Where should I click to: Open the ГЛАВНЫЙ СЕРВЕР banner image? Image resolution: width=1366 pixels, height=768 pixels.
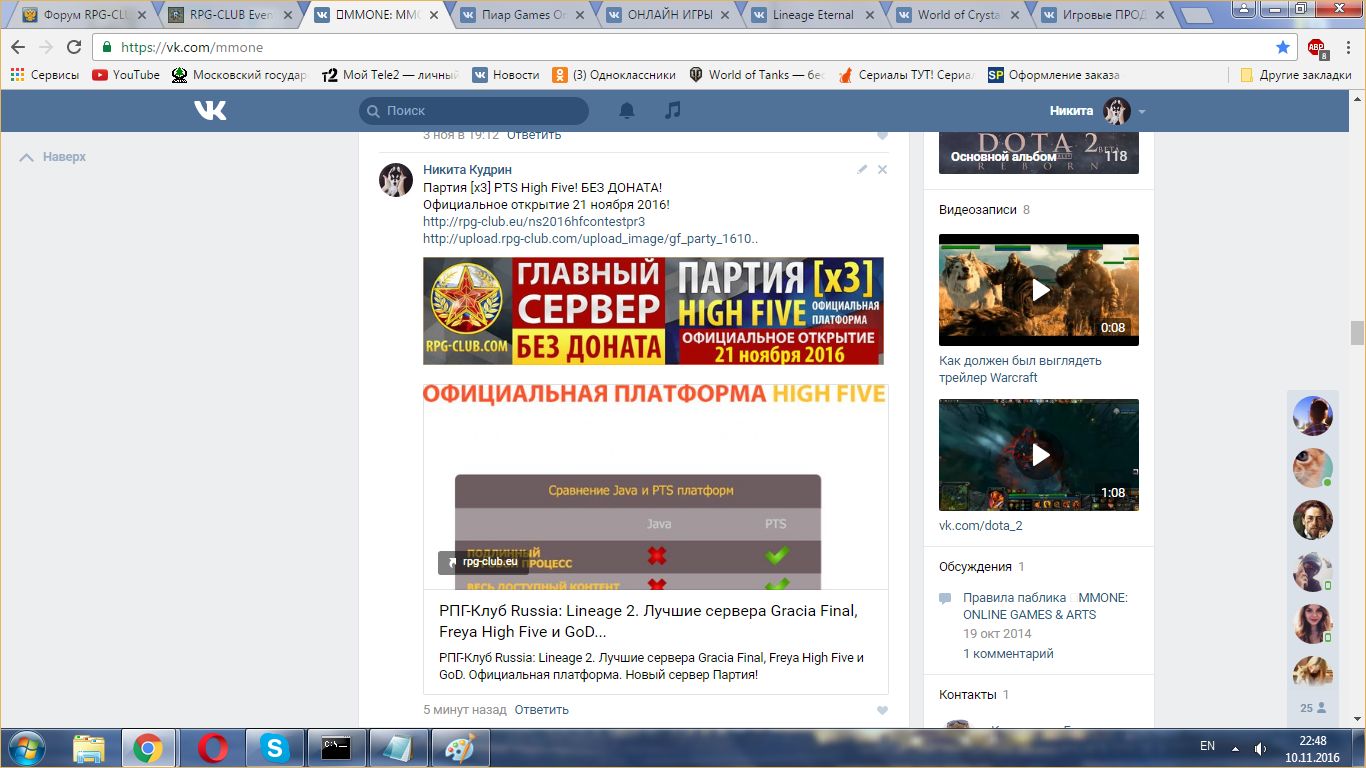click(653, 311)
